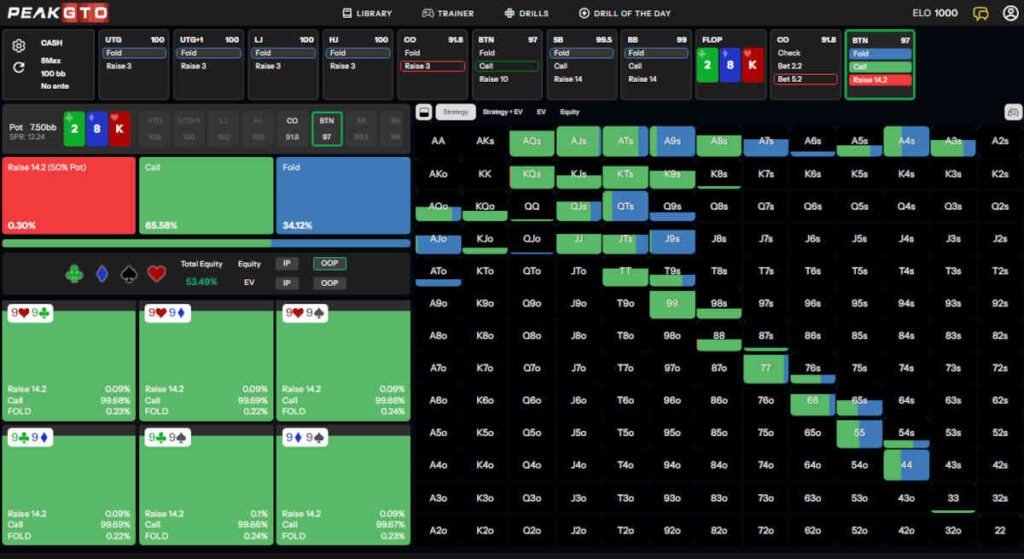This screenshot has height=559, width=1024.
Task: Click the trainer icon right of matrix tabs
Action: point(1012,112)
